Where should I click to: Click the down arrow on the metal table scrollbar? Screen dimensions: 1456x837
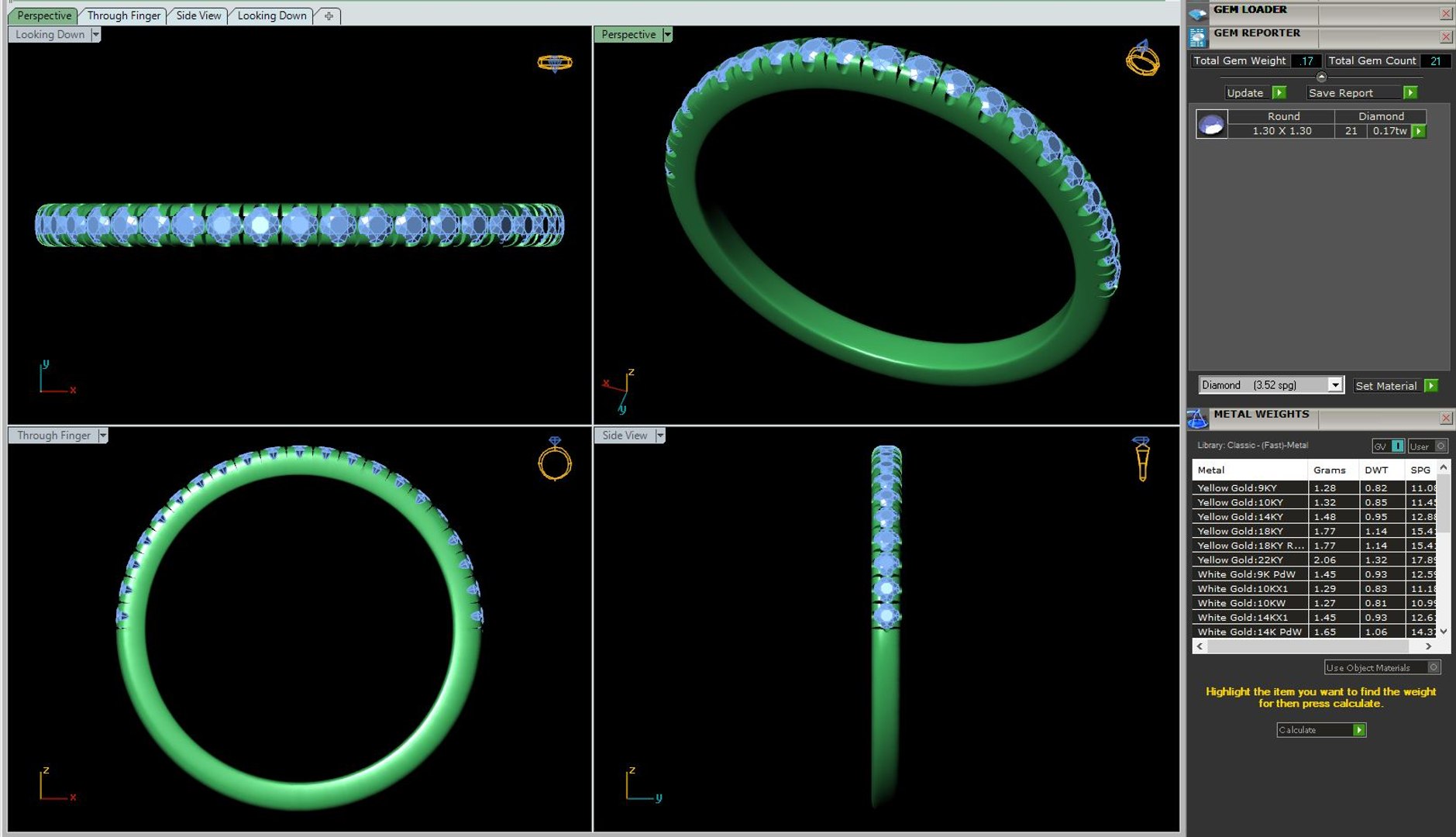click(x=1443, y=632)
